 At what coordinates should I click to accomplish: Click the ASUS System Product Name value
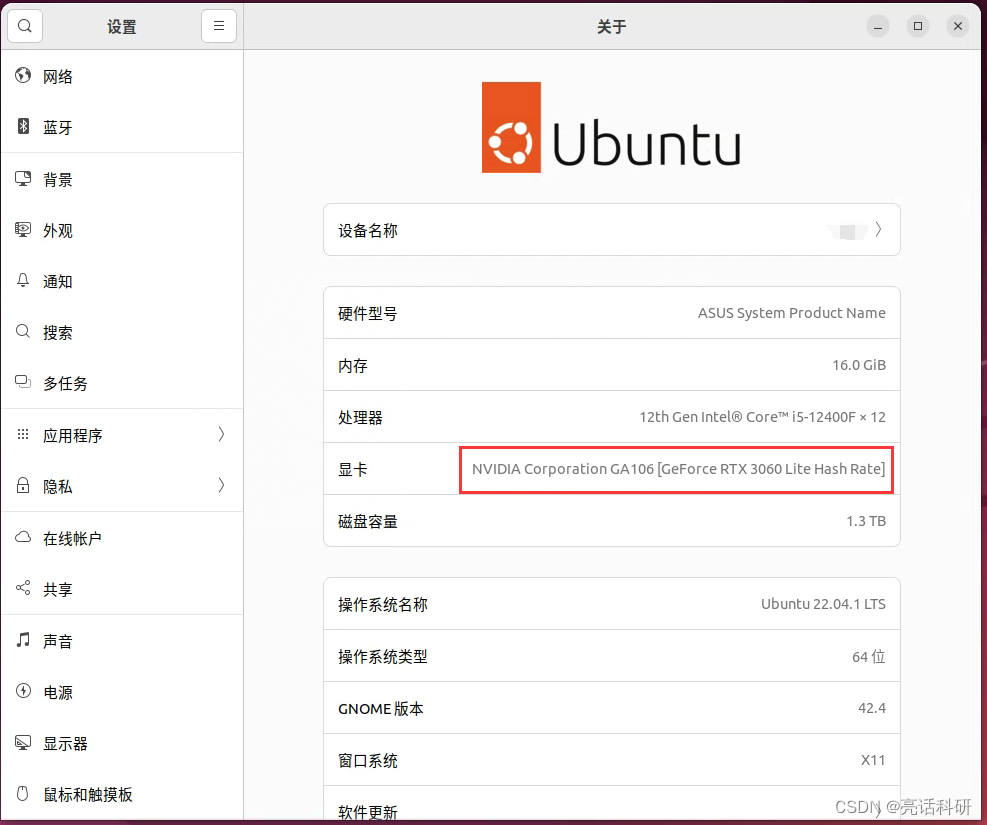(x=791, y=313)
